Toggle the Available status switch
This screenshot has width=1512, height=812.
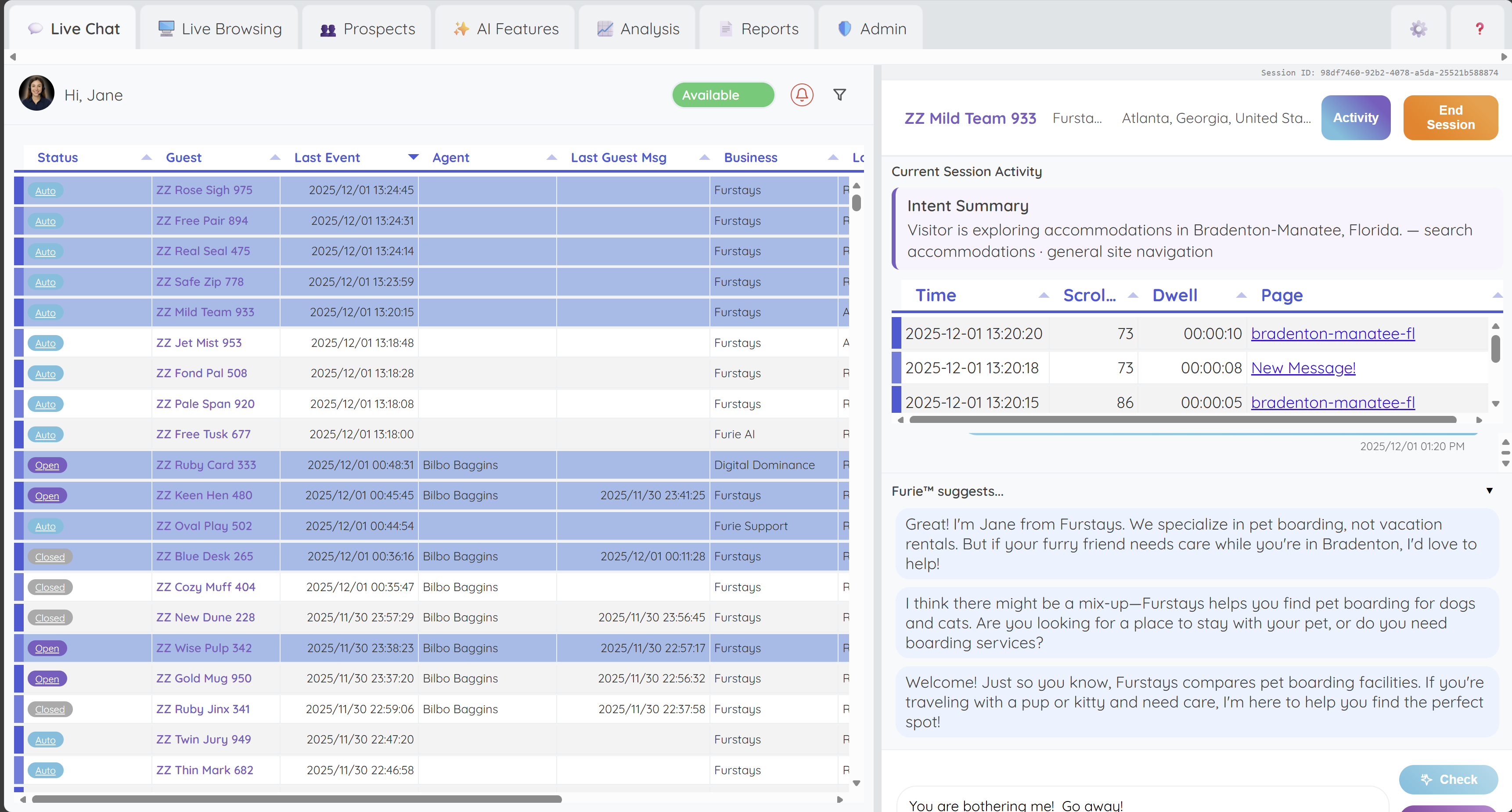[723, 95]
